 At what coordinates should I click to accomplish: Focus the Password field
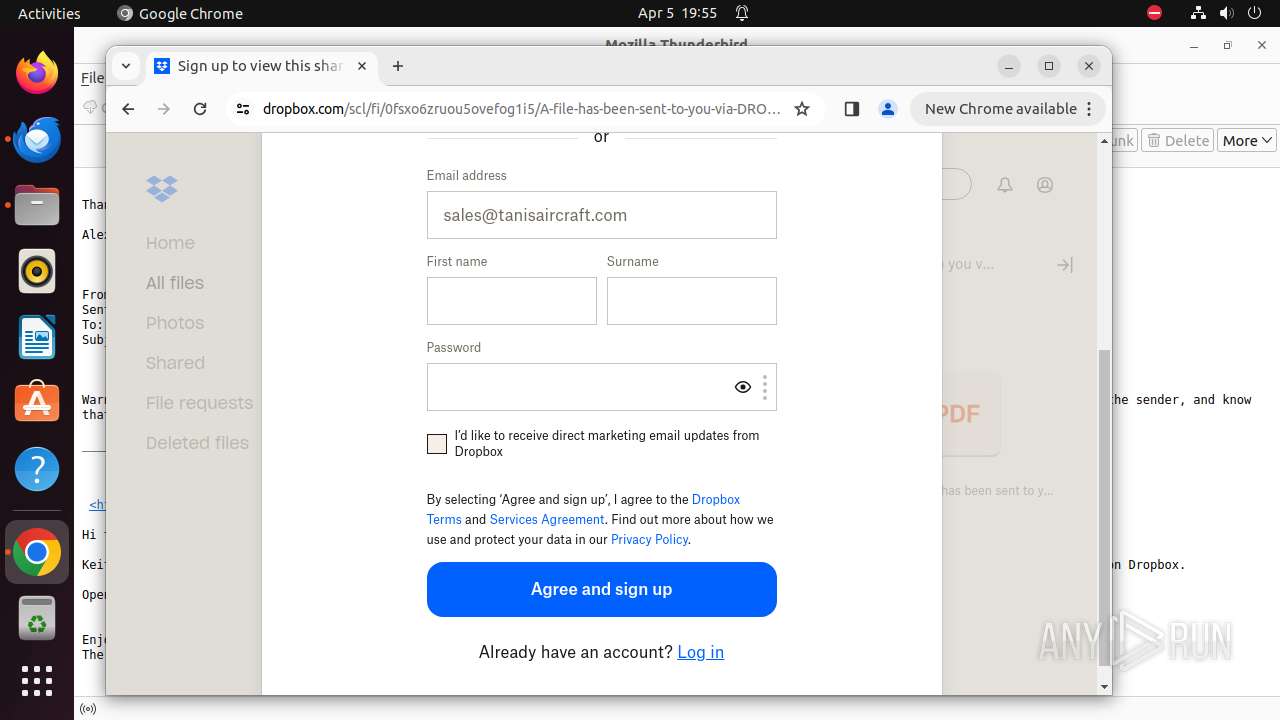pos(602,387)
